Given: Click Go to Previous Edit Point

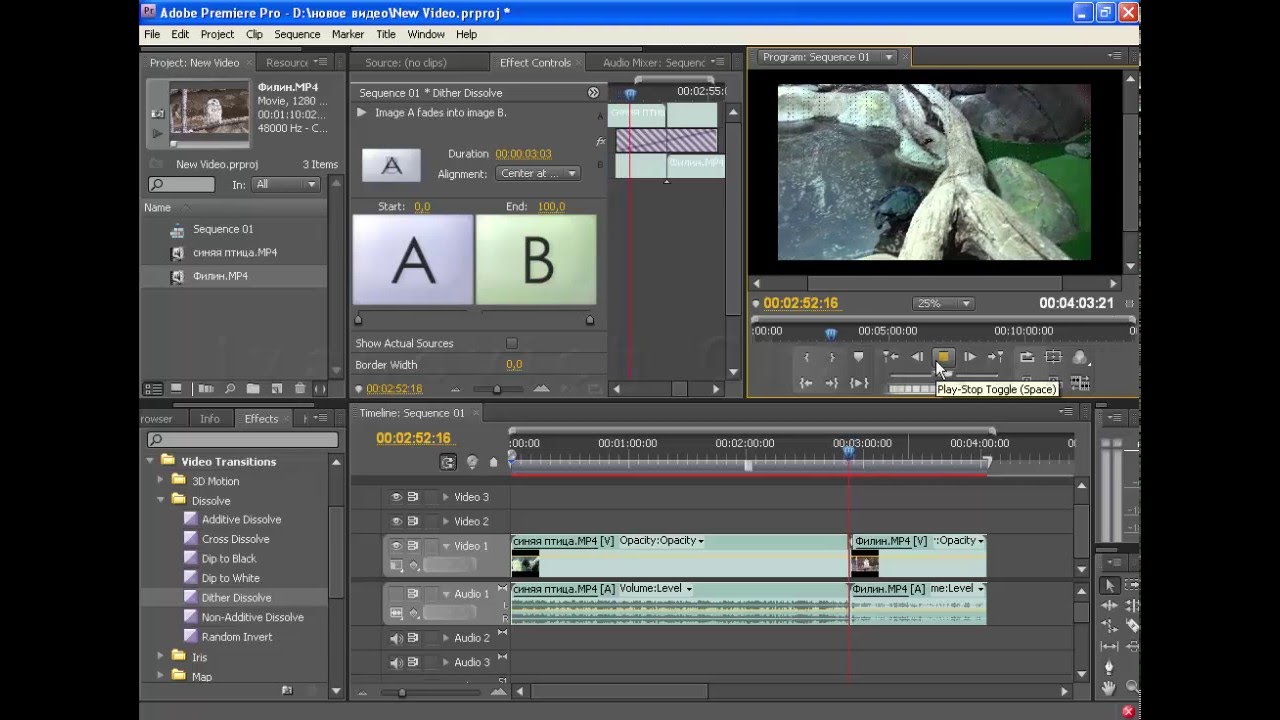Looking at the screenshot, I should tap(889, 357).
